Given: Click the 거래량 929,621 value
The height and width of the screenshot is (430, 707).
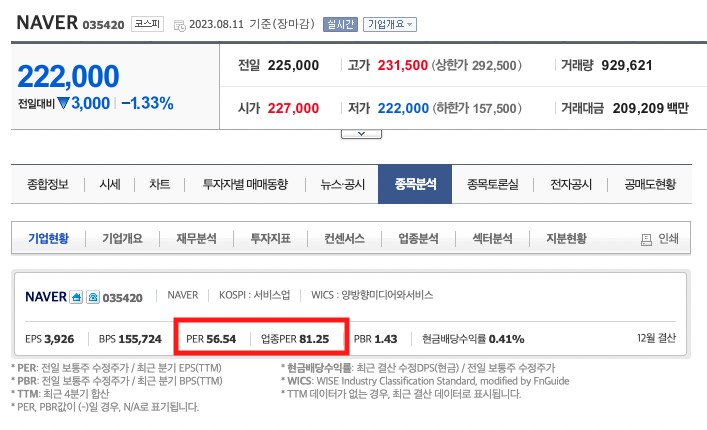Looking at the screenshot, I should (x=627, y=65).
